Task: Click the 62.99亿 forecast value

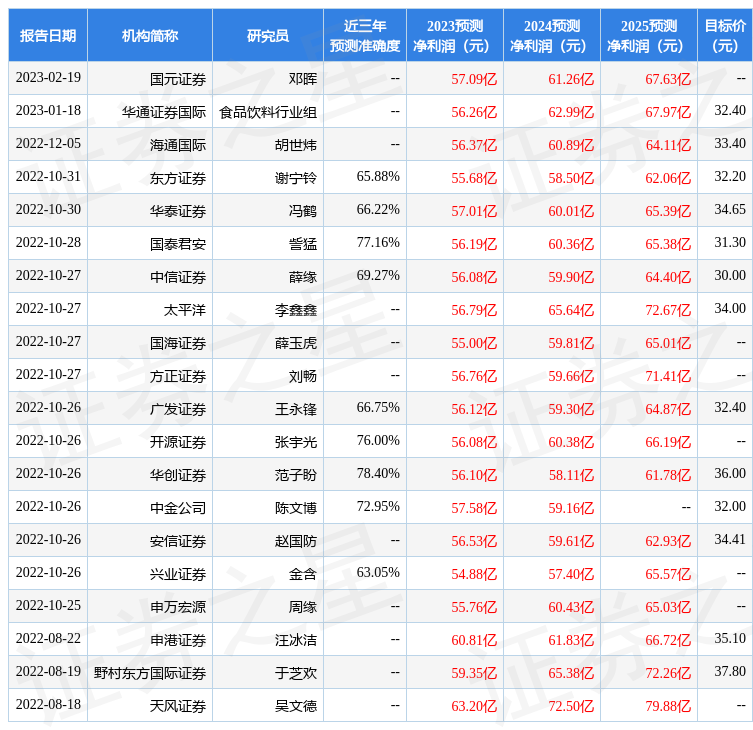Action: (571, 112)
